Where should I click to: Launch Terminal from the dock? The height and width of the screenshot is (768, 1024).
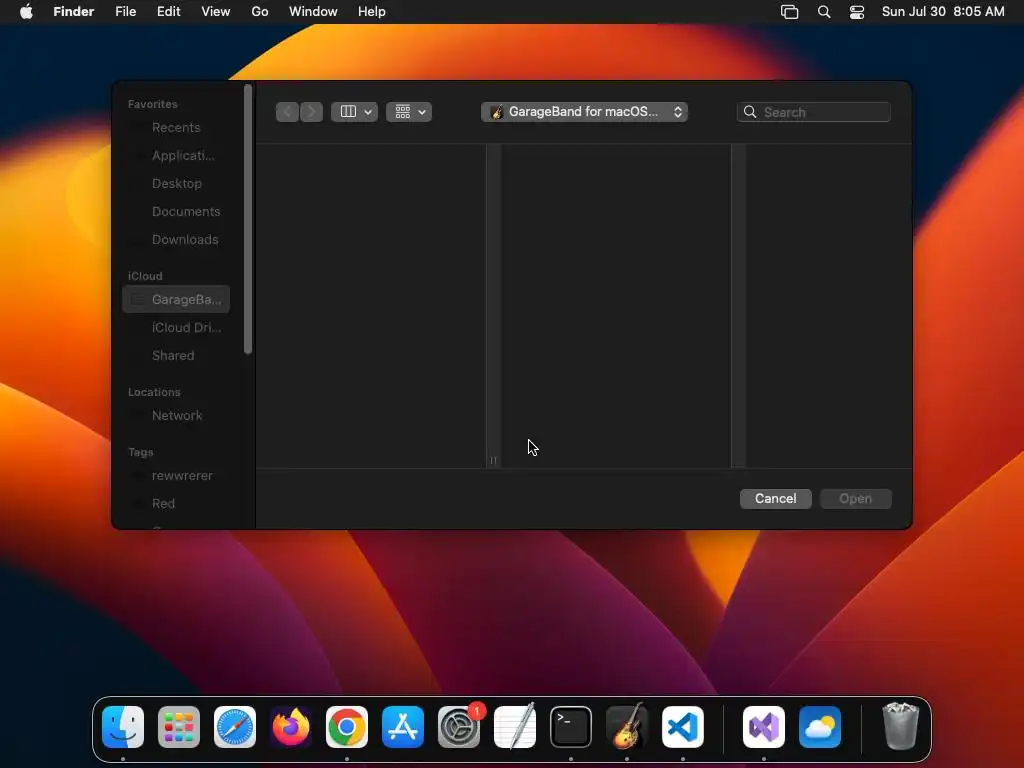571,727
